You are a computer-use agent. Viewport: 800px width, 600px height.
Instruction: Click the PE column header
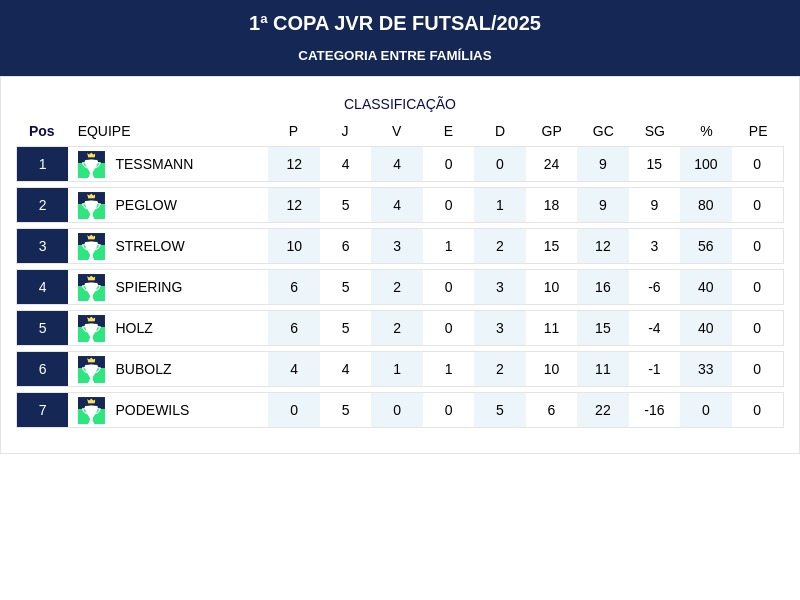pyautogui.click(x=758, y=131)
